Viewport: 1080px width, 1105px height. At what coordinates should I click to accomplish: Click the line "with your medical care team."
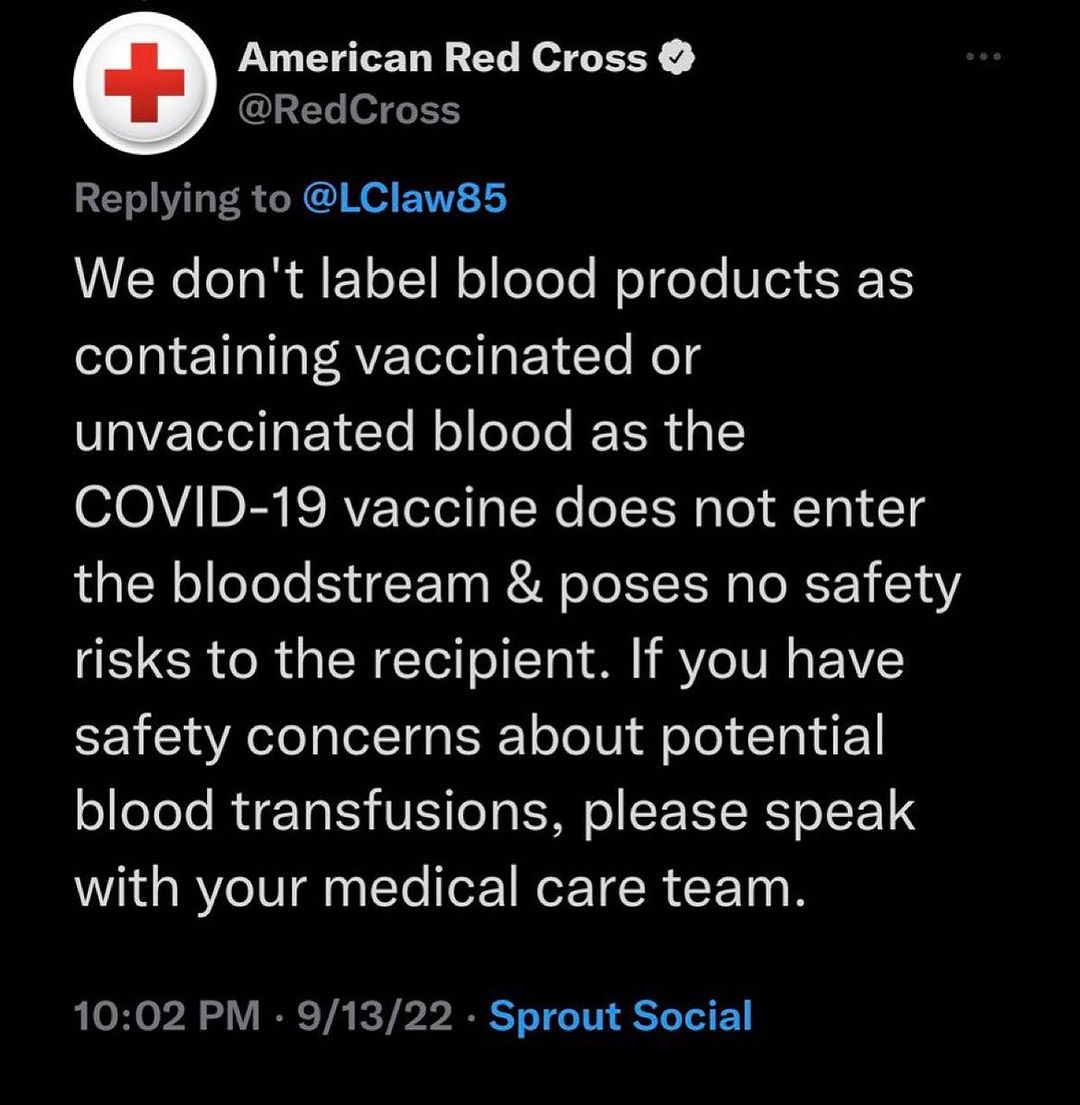tap(440, 887)
